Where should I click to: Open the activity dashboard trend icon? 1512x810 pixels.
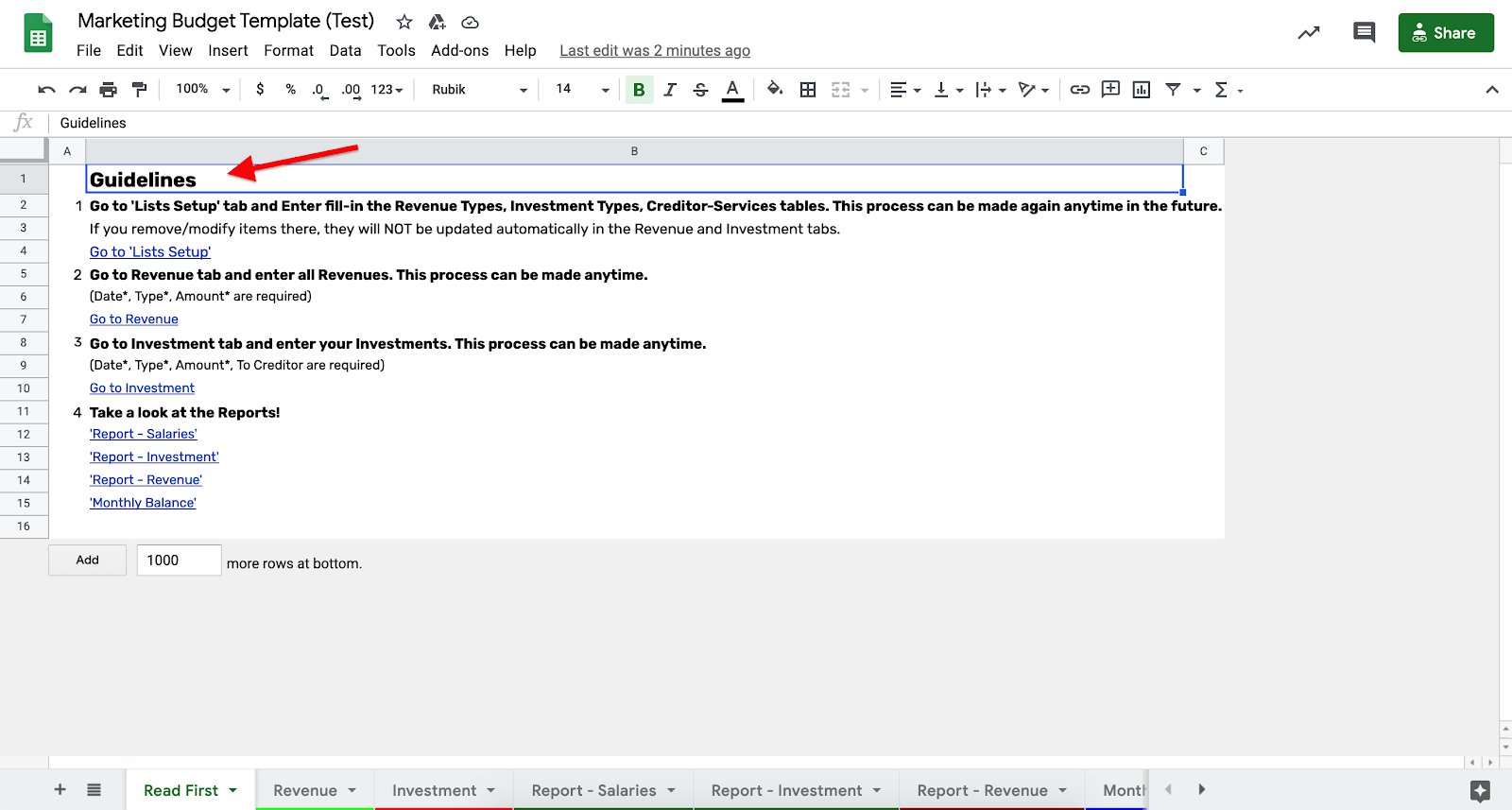[1309, 33]
